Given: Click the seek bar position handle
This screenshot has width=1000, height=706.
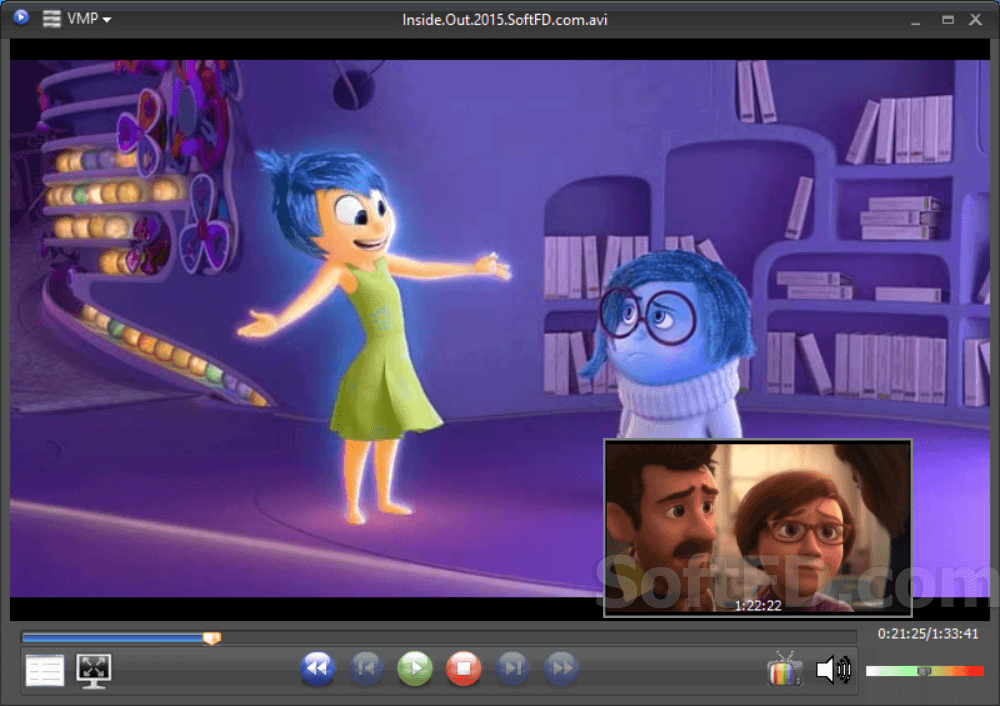Looking at the screenshot, I should 212,638.
